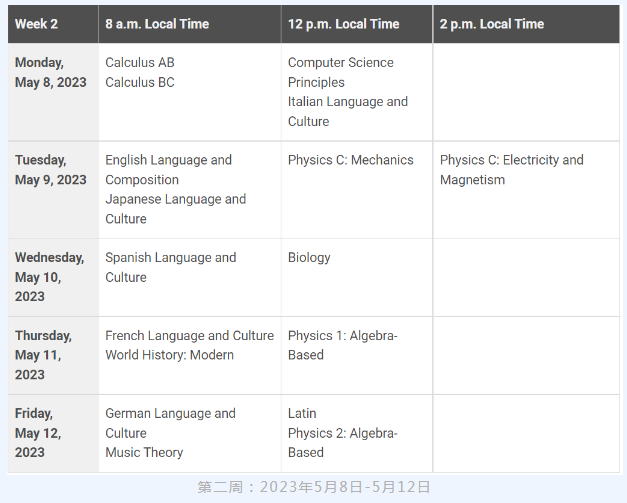
Task: Click the Friday, May 12, 2023 cell
Action: (x=40, y=433)
